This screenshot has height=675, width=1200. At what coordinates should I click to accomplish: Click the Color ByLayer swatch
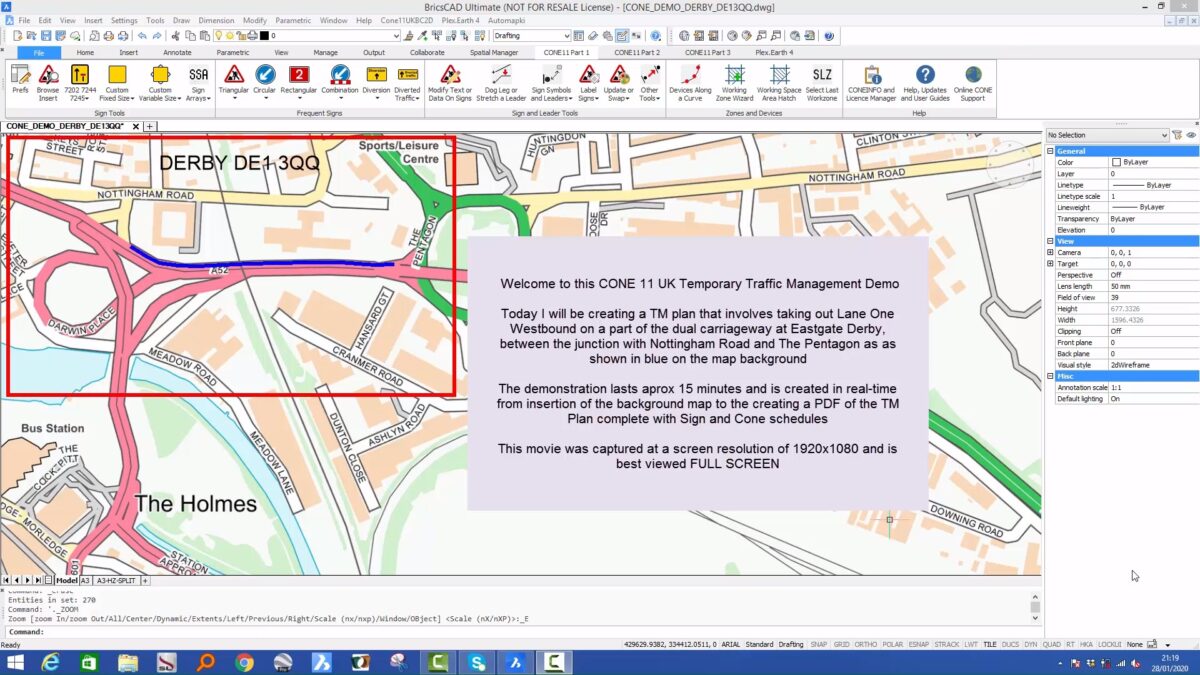[x=1116, y=162]
